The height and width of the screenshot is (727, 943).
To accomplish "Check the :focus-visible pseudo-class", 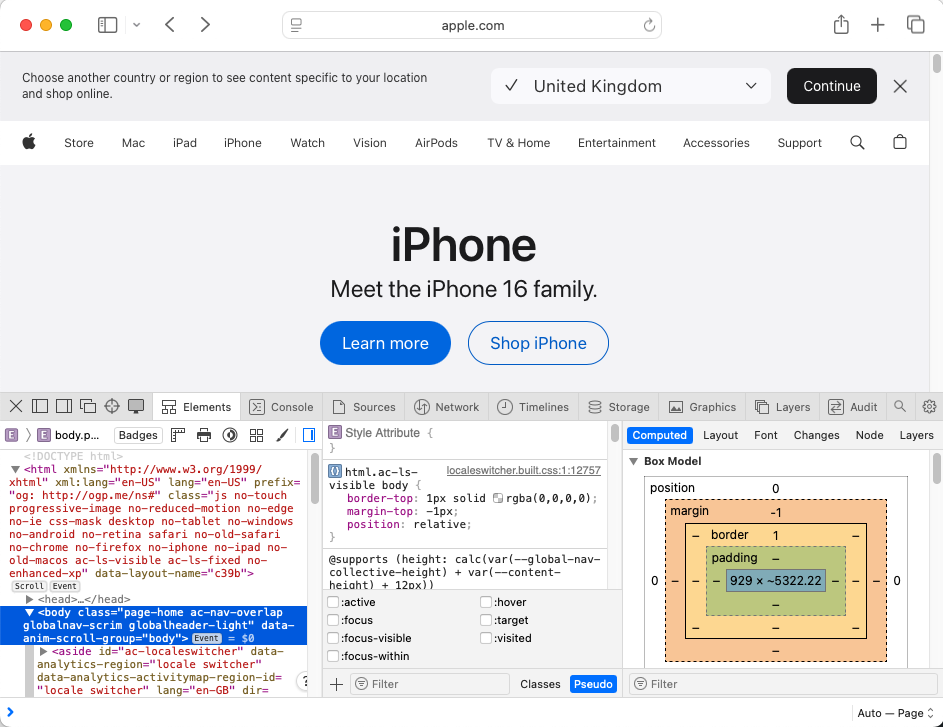I will point(333,638).
